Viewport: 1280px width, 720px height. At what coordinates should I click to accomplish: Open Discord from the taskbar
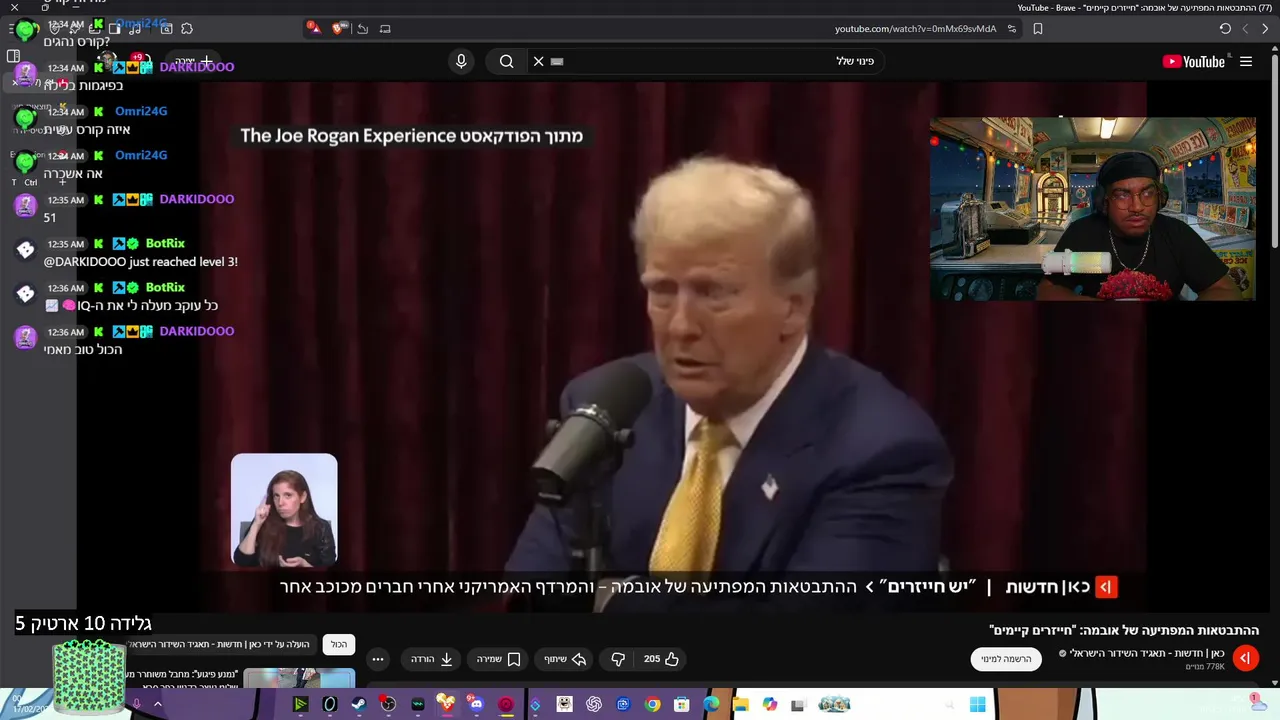(476, 705)
